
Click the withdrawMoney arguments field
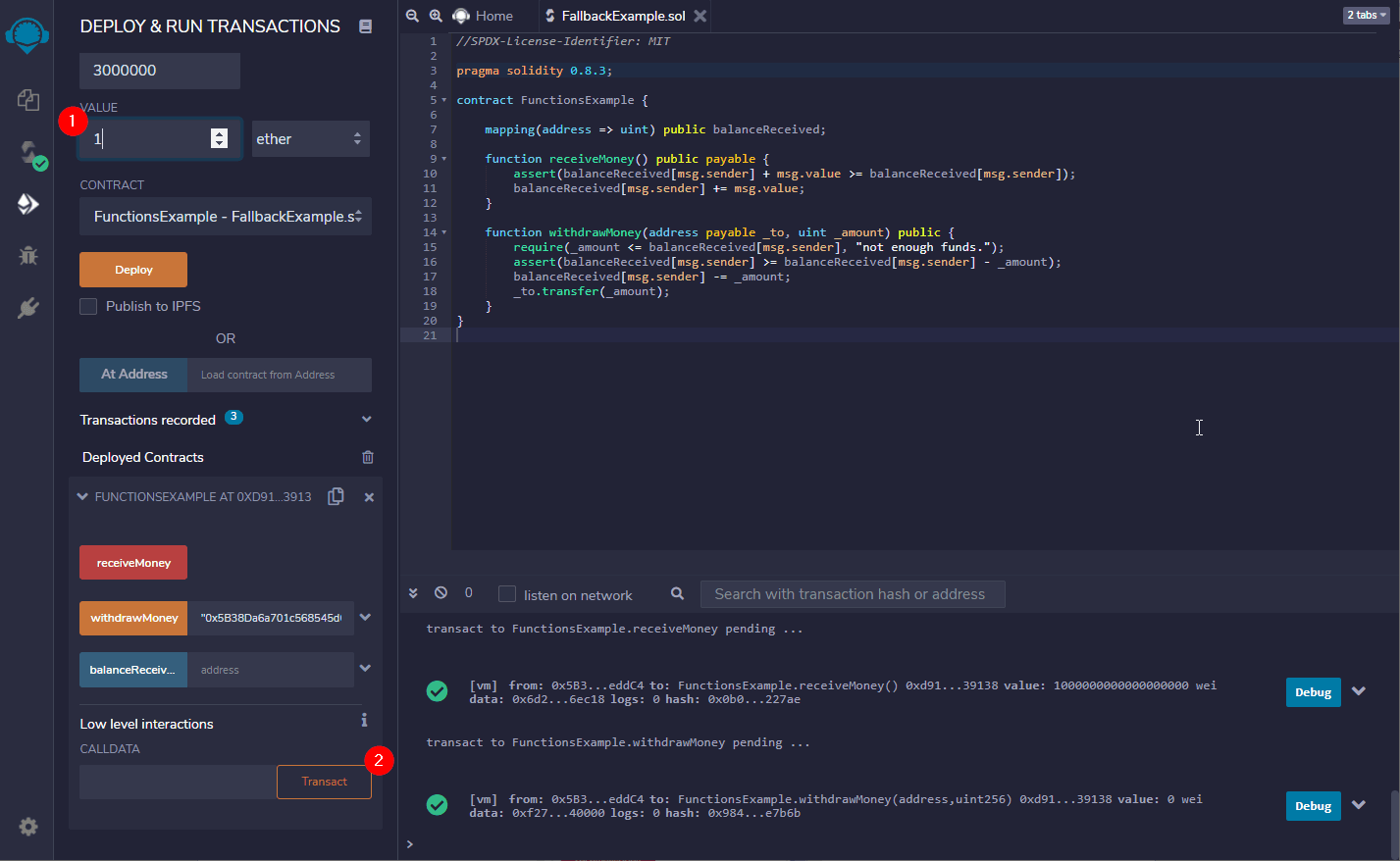click(271, 618)
